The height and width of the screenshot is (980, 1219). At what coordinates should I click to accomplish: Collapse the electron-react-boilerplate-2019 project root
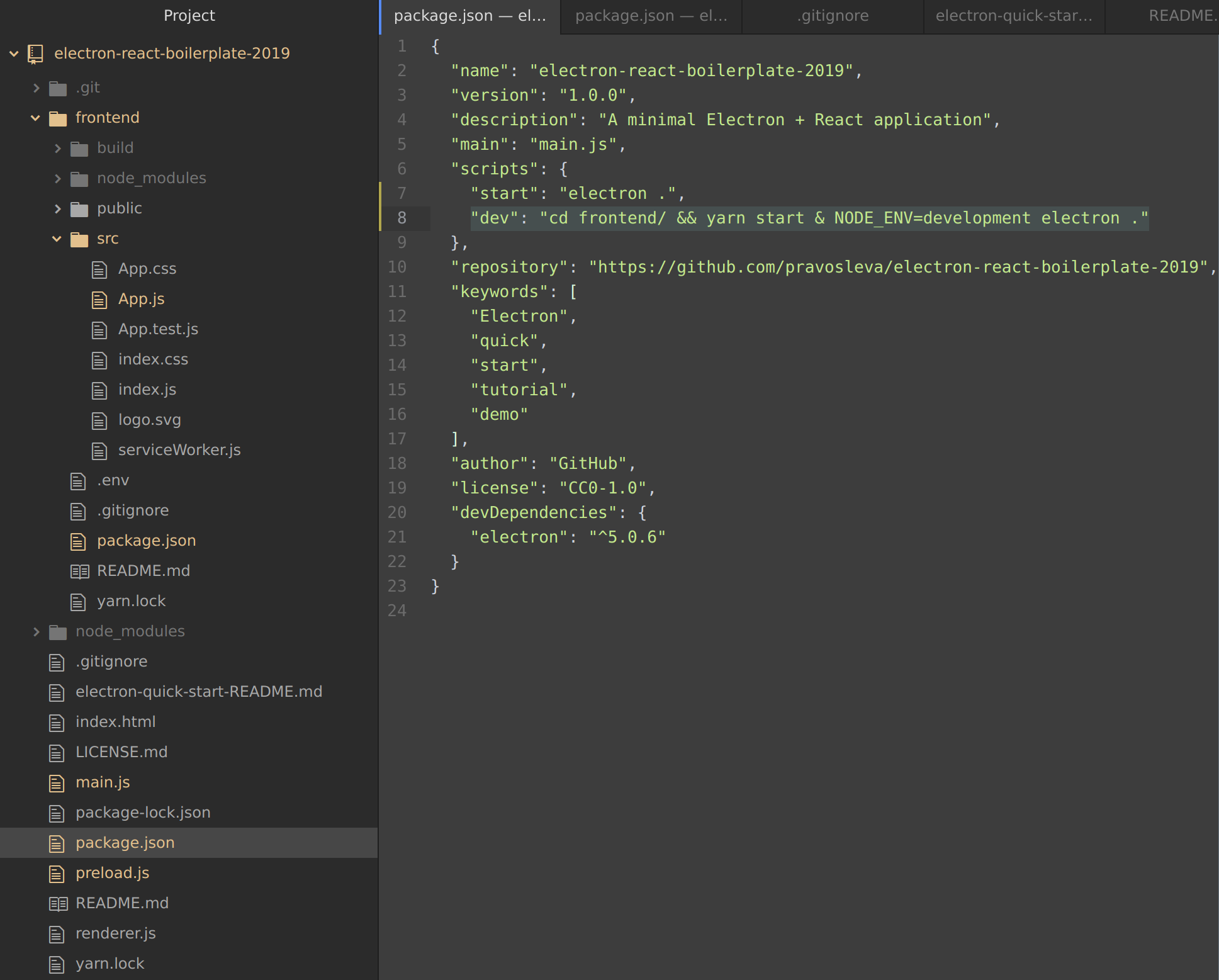click(x=14, y=54)
